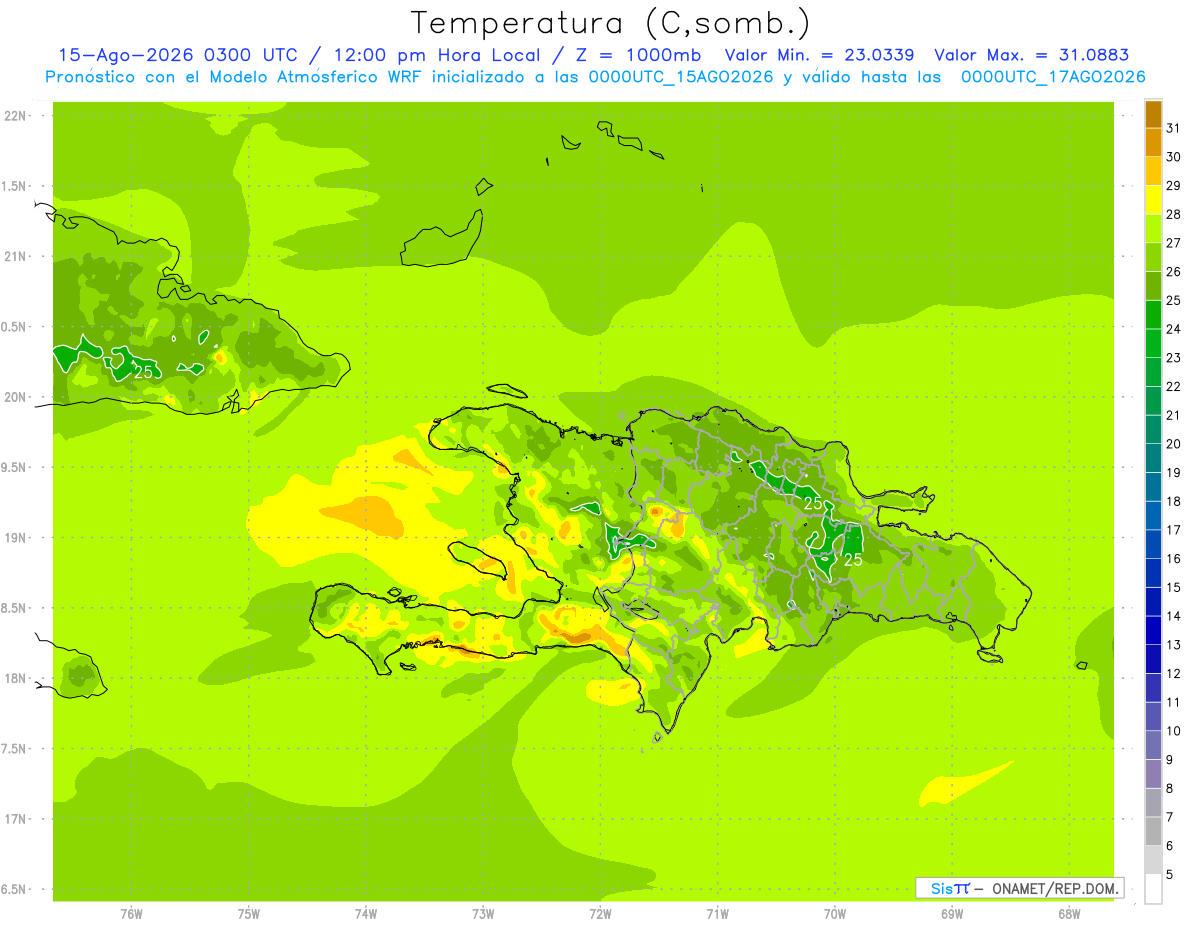
Task: Select the dark orange legend band above 31
Action: pos(1153,114)
